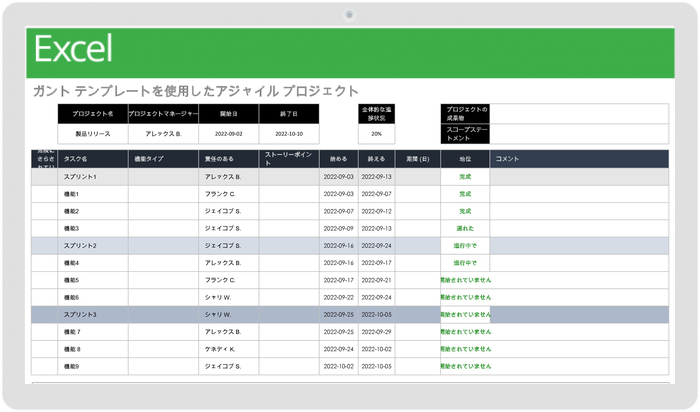The height and width of the screenshot is (412, 700).
Task: Click the 完成 status in スプリント1 row
Action: coord(465,177)
